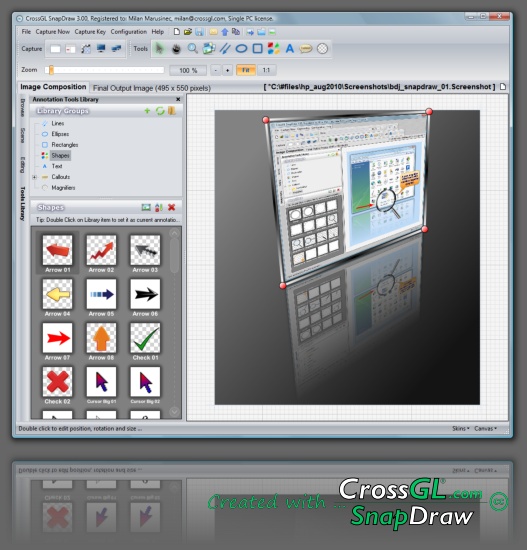Click the email envelope icon in toolbar

coord(213,32)
